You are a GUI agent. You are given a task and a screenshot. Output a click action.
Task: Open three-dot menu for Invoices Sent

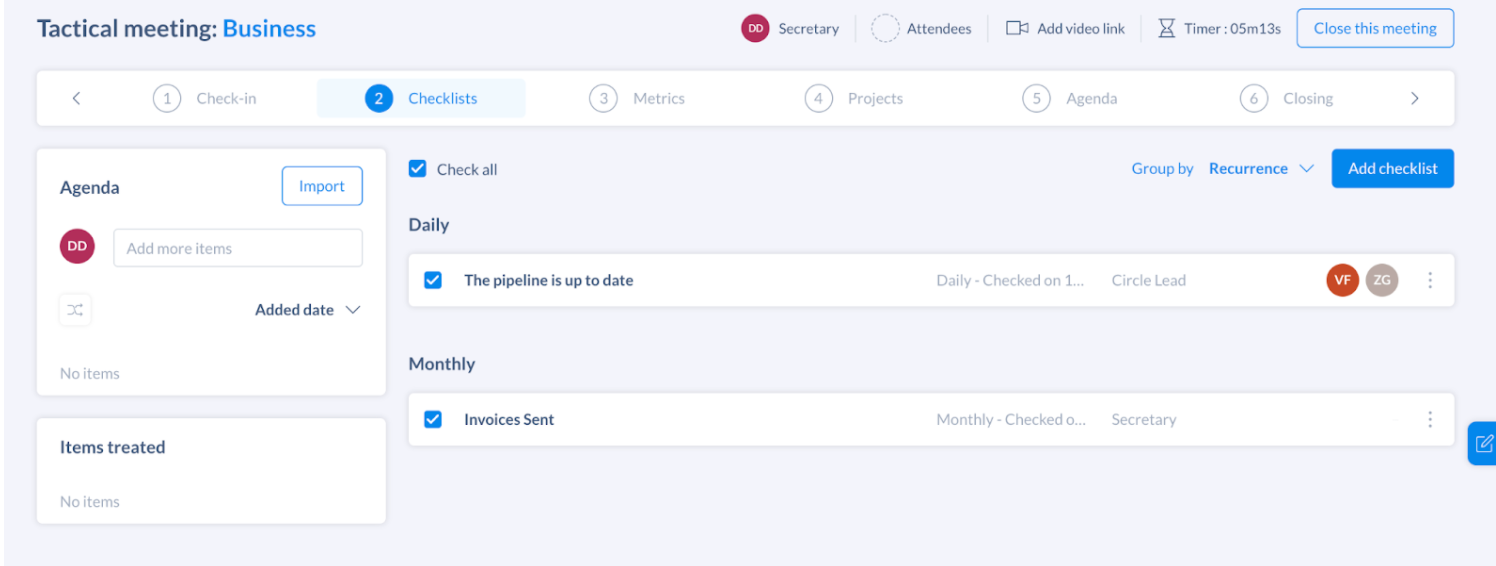[1430, 420]
